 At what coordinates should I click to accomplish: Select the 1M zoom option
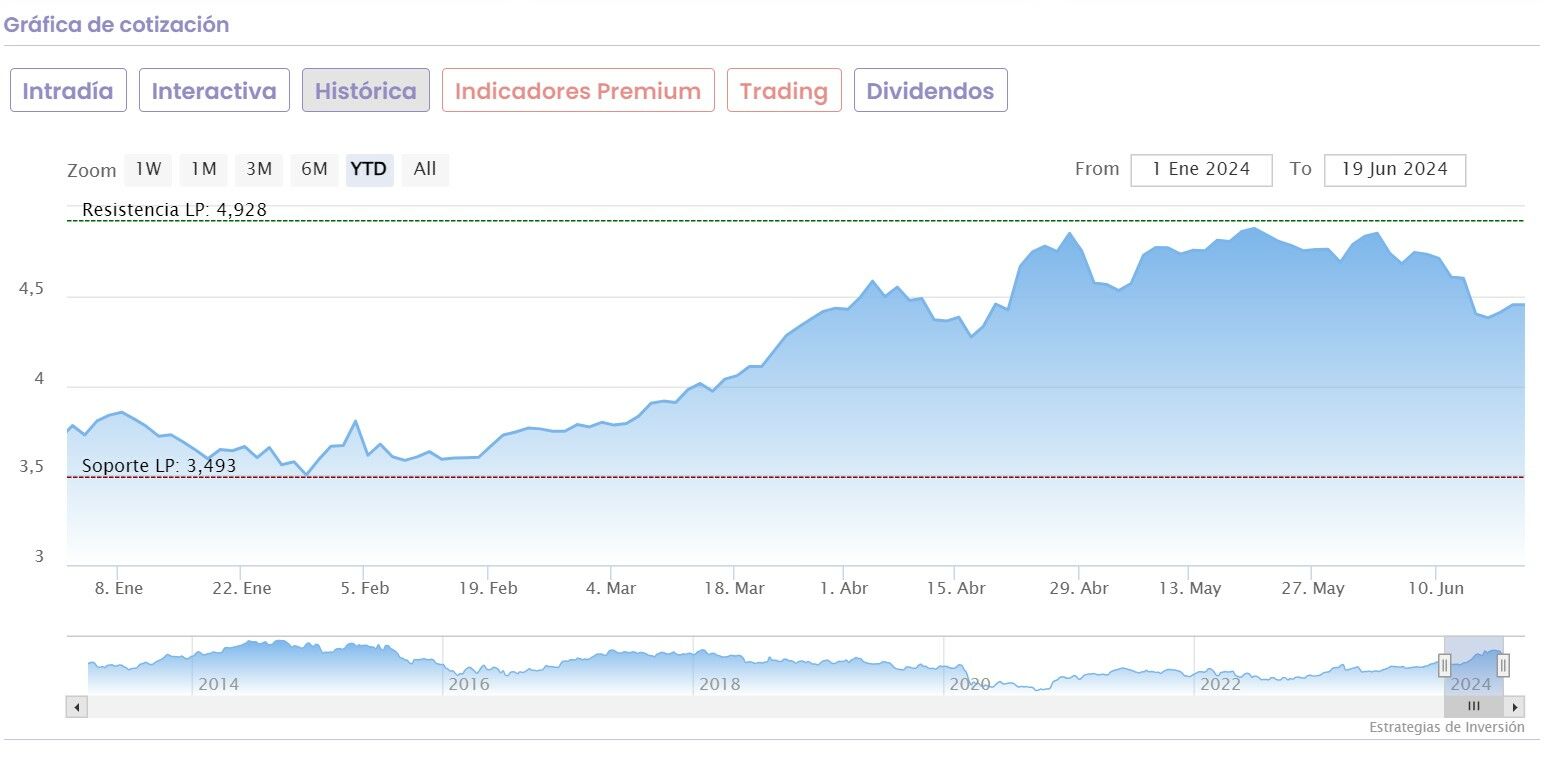[x=204, y=169]
